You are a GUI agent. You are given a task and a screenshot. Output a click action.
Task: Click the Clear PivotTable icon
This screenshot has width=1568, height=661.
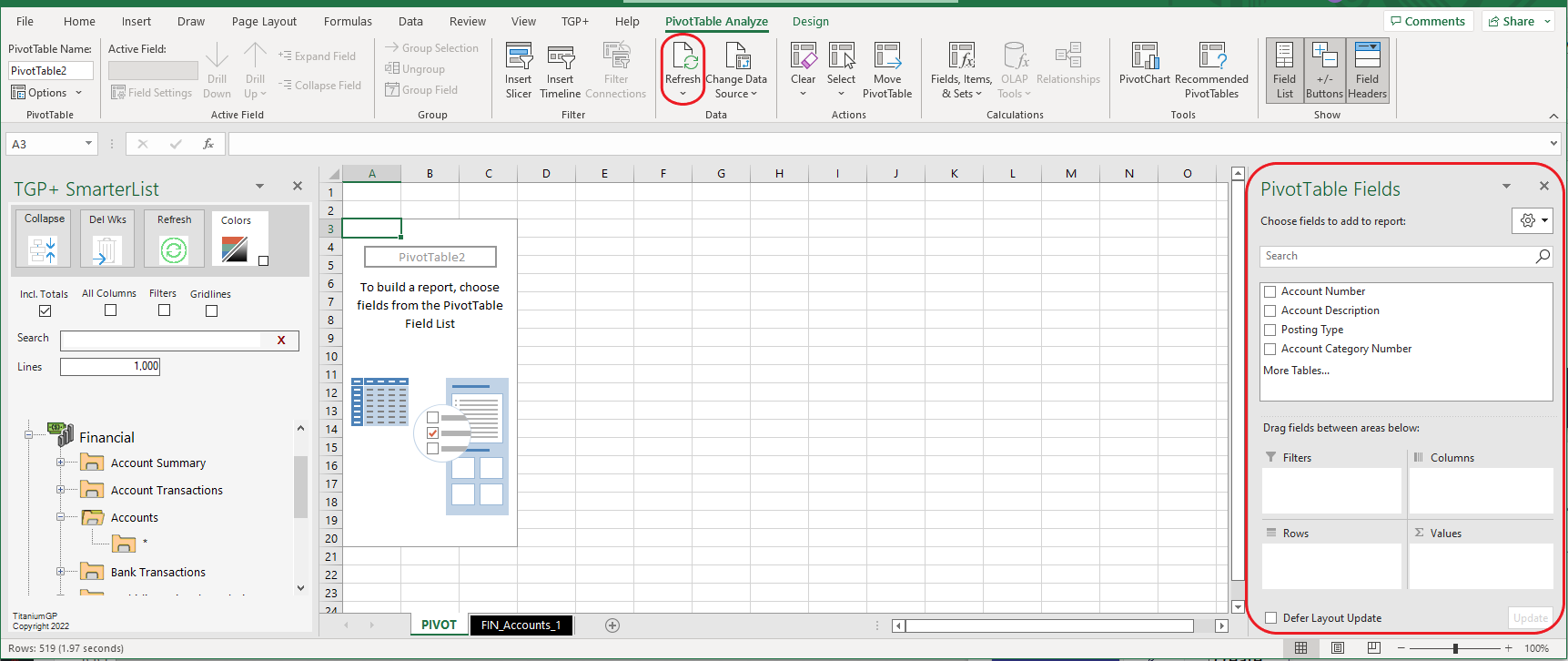804,56
